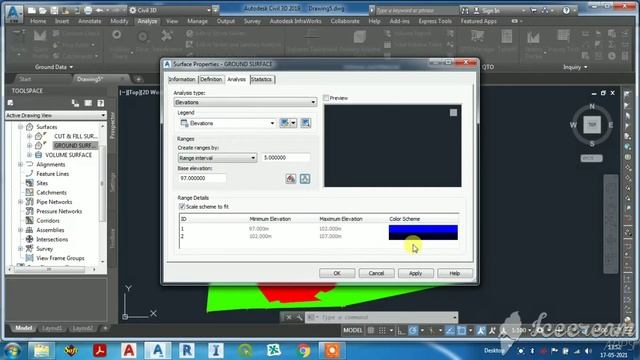This screenshot has height=360, width=640.
Task: Click the legend style edit icon
Action: click(284, 123)
